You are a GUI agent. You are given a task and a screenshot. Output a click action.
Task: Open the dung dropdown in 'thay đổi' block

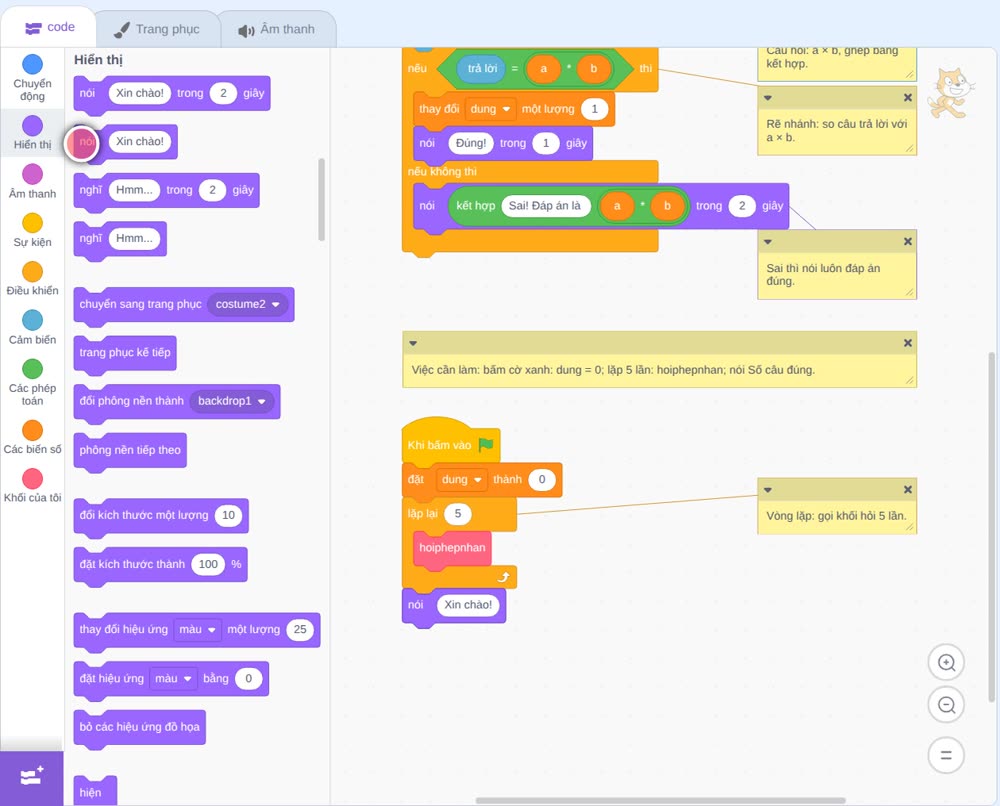click(x=490, y=109)
